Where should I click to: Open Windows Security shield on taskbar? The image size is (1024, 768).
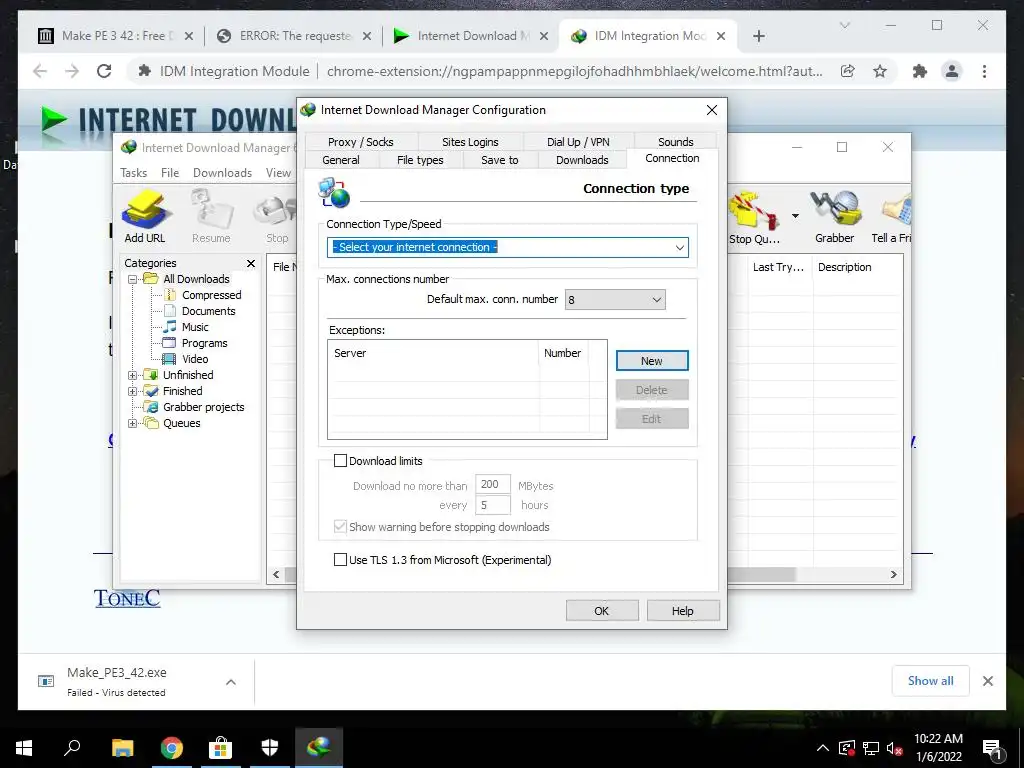(x=270, y=748)
